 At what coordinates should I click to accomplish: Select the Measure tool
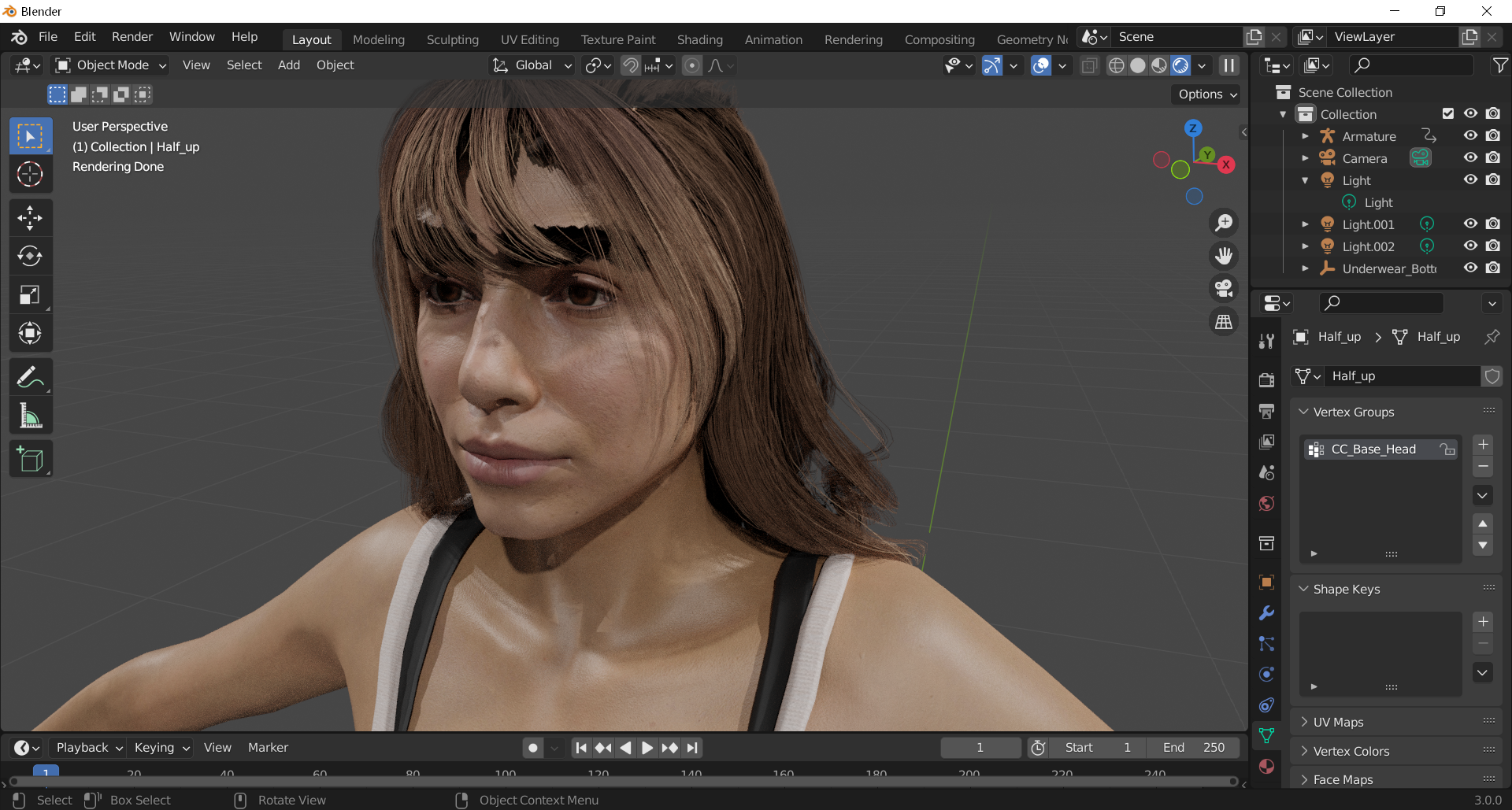(31, 416)
